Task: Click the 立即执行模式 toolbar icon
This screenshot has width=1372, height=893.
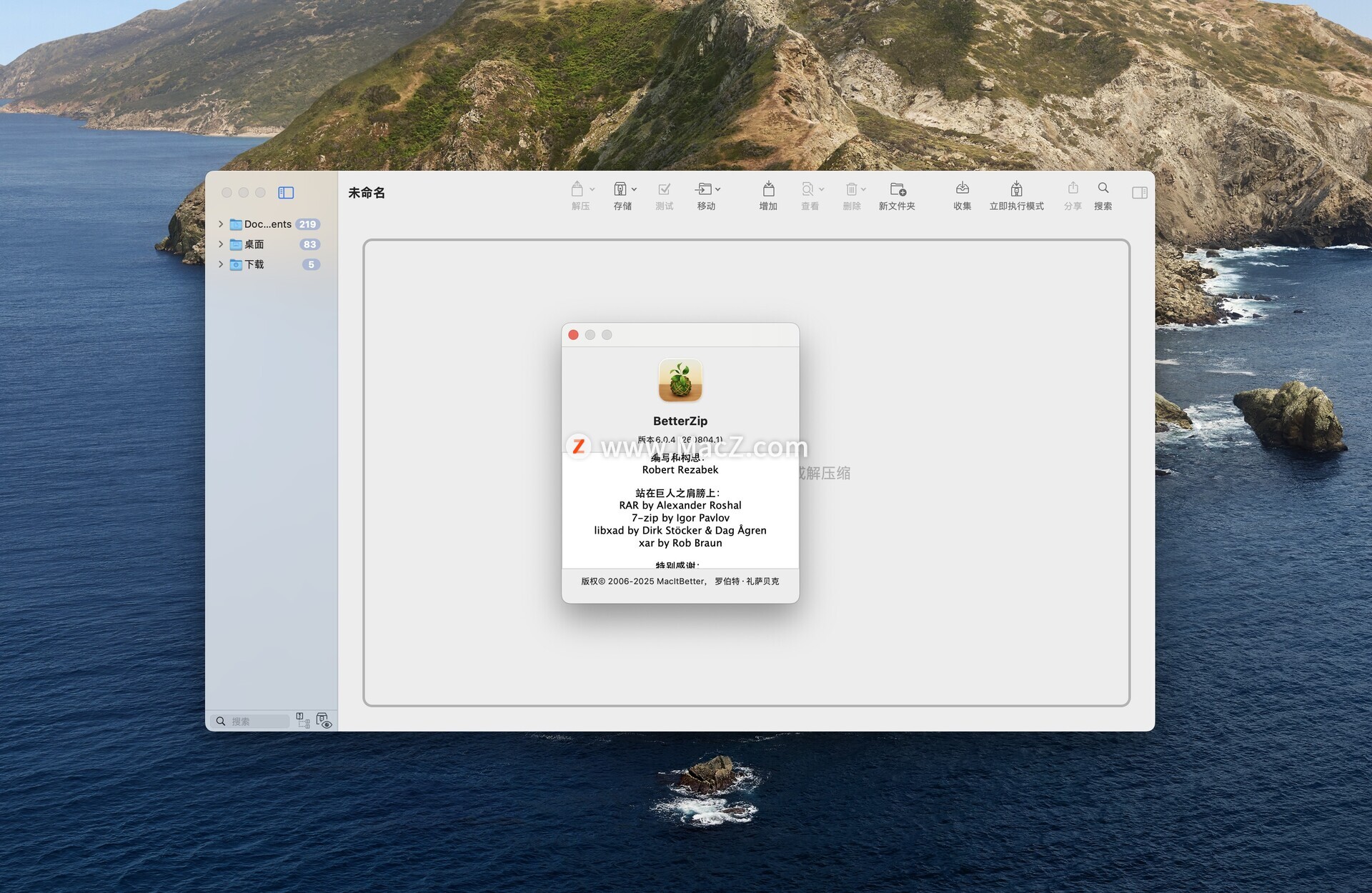Action: click(x=1016, y=189)
